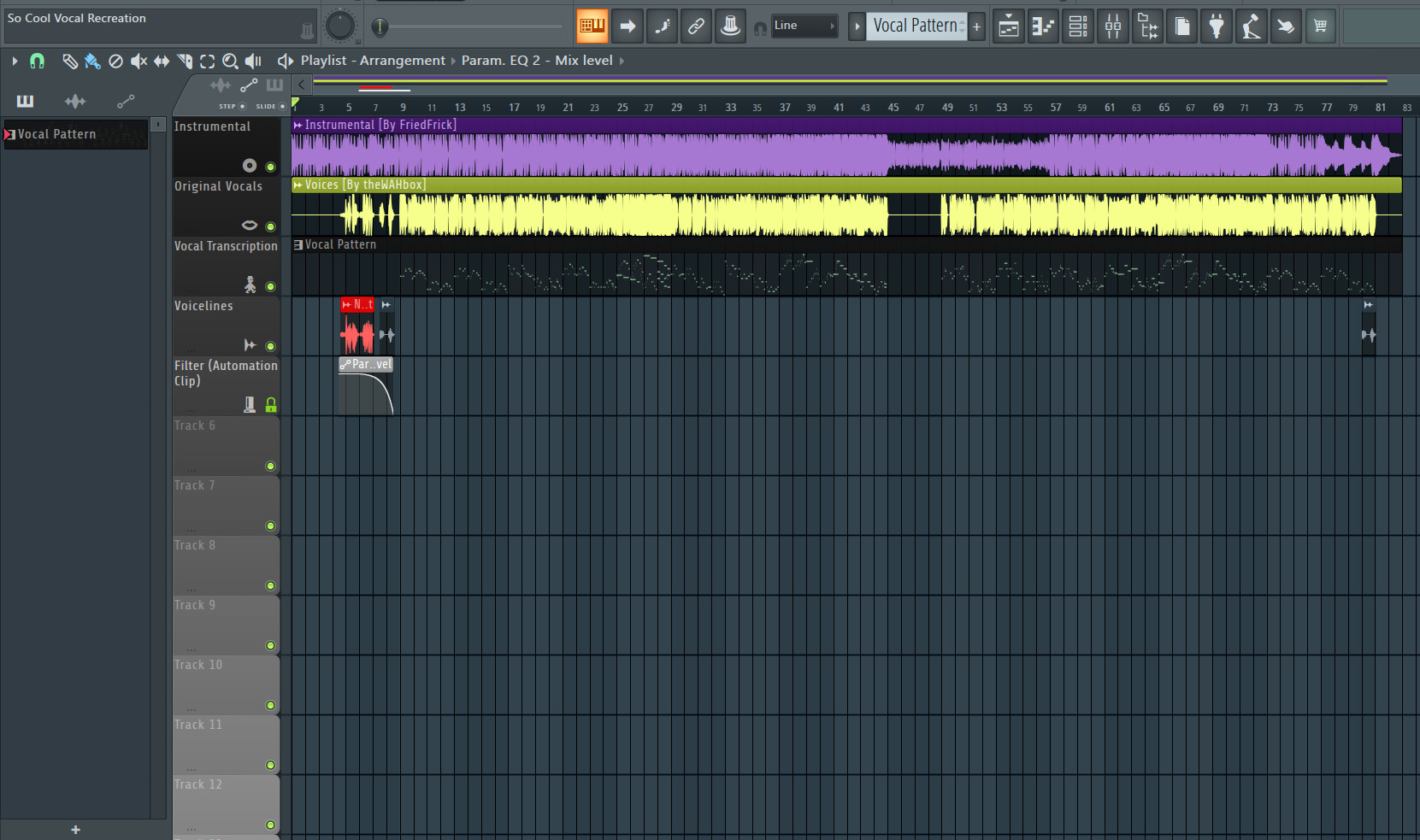Select the Draw (pencil) tool
Viewport: 1420px width, 840px height.
pyautogui.click(x=69, y=61)
